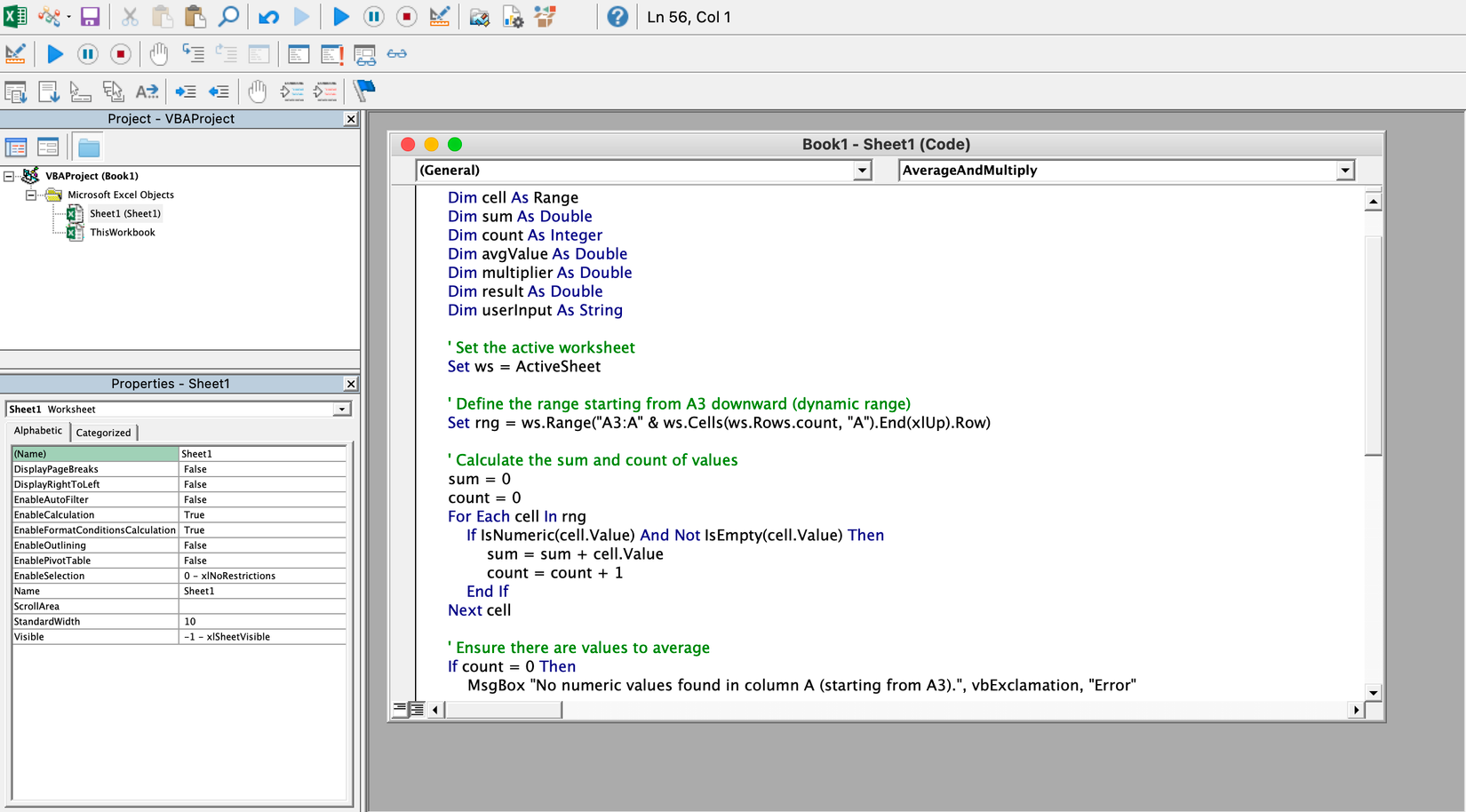Open the AverageAndMultiply procedure dropdown
The image size is (1466, 812).
(1345, 171)
